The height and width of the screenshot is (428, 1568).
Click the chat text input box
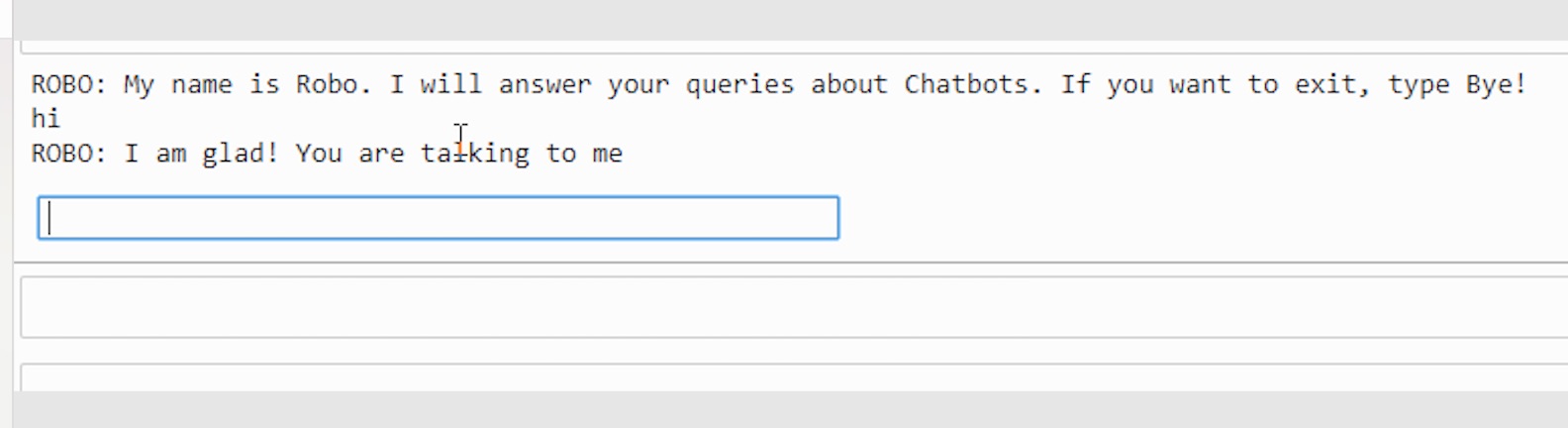click(x=438, y=218)
